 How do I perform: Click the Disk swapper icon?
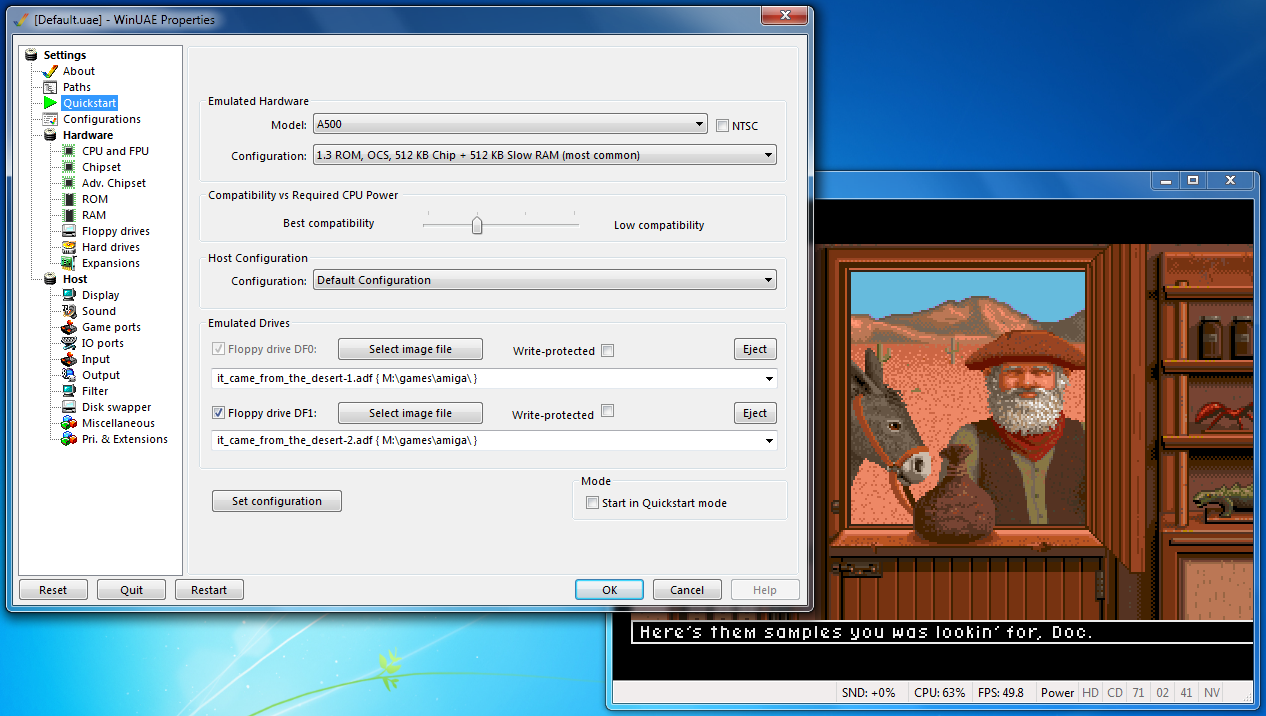point(69,407)
